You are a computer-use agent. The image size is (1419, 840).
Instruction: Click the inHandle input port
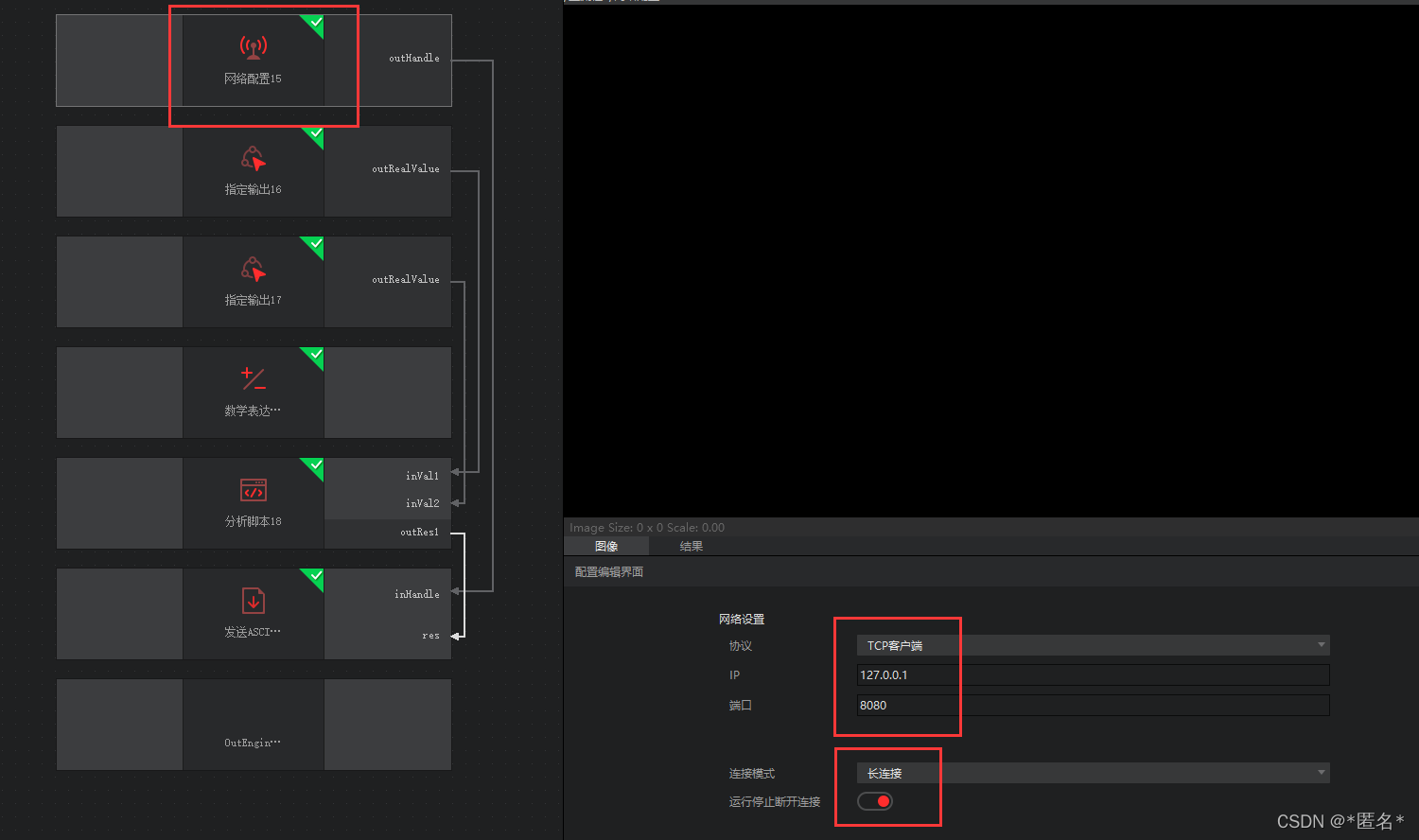click(x=417, y=594)
